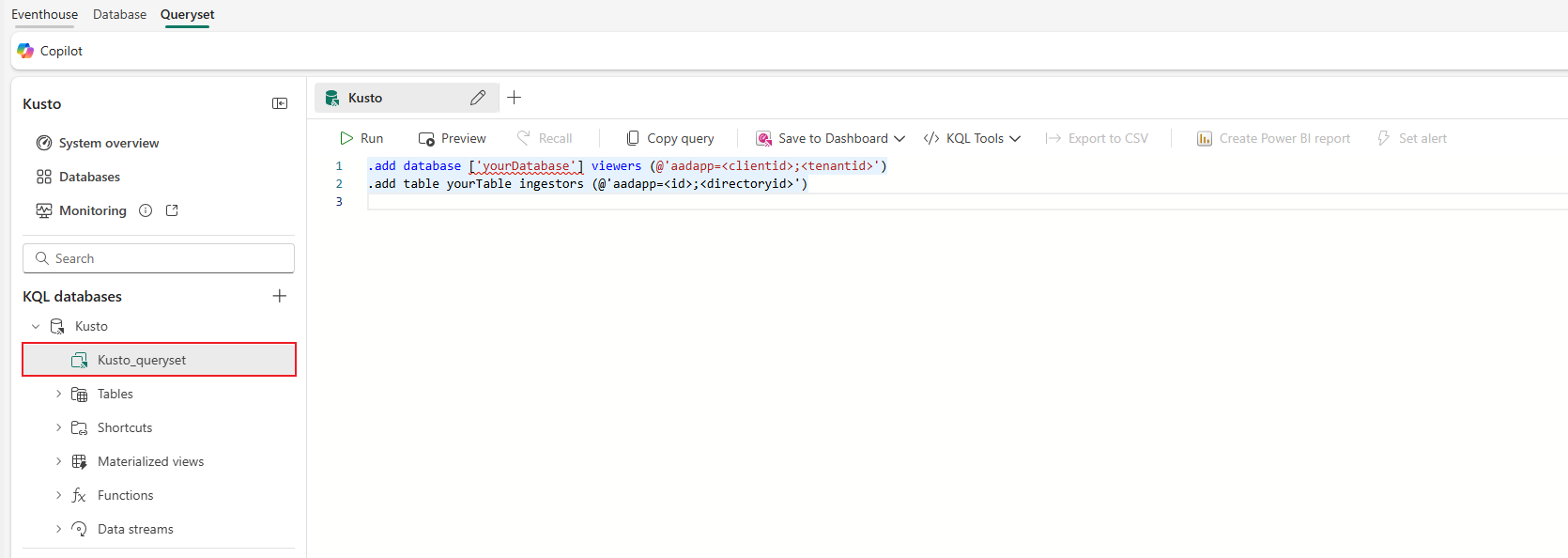Click the Recall button
Image resolution: width=1568 pixels, height=558 pixels.
click(x=544, y=138)
